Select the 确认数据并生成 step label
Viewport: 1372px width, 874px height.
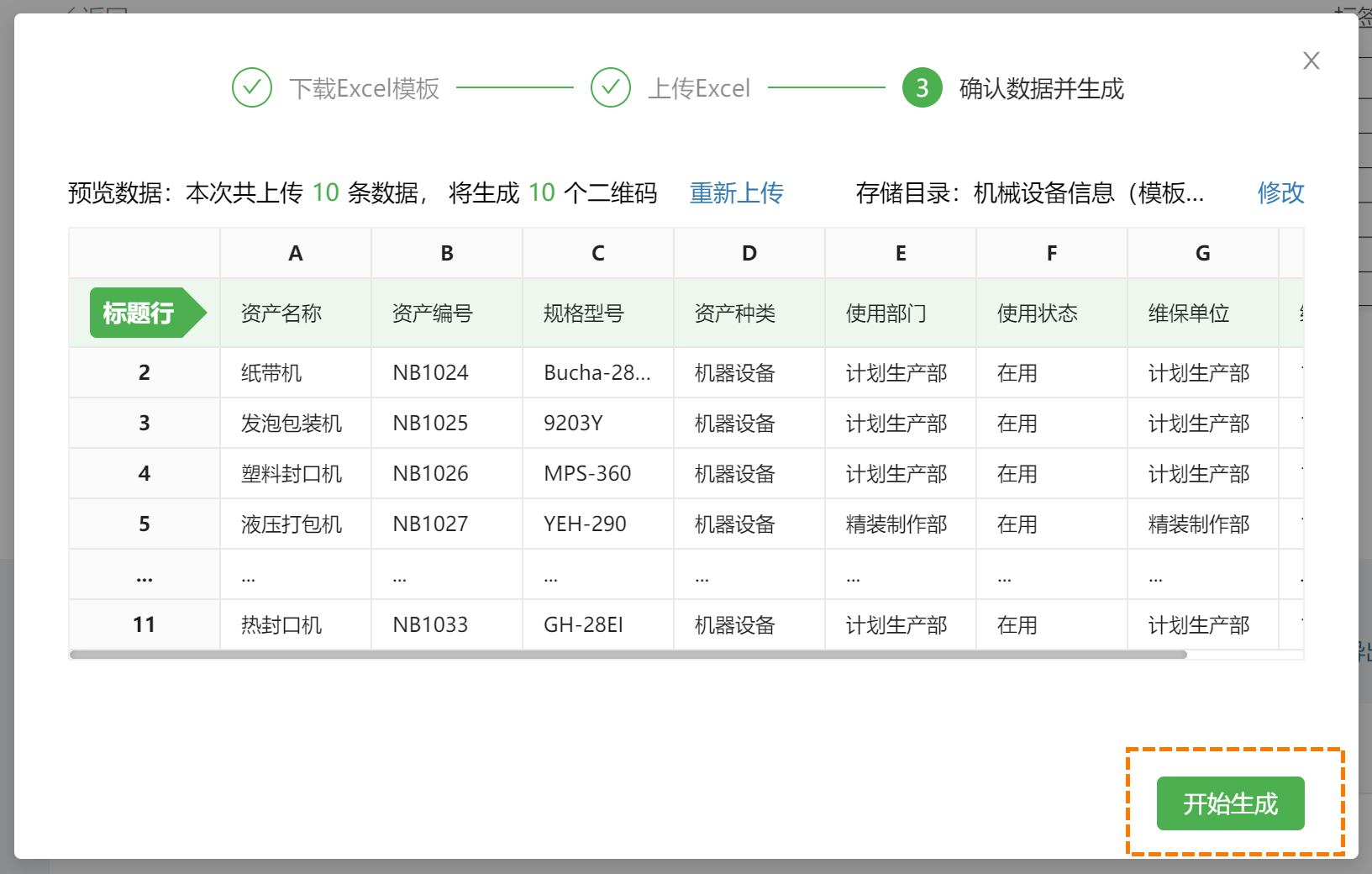1041,88
